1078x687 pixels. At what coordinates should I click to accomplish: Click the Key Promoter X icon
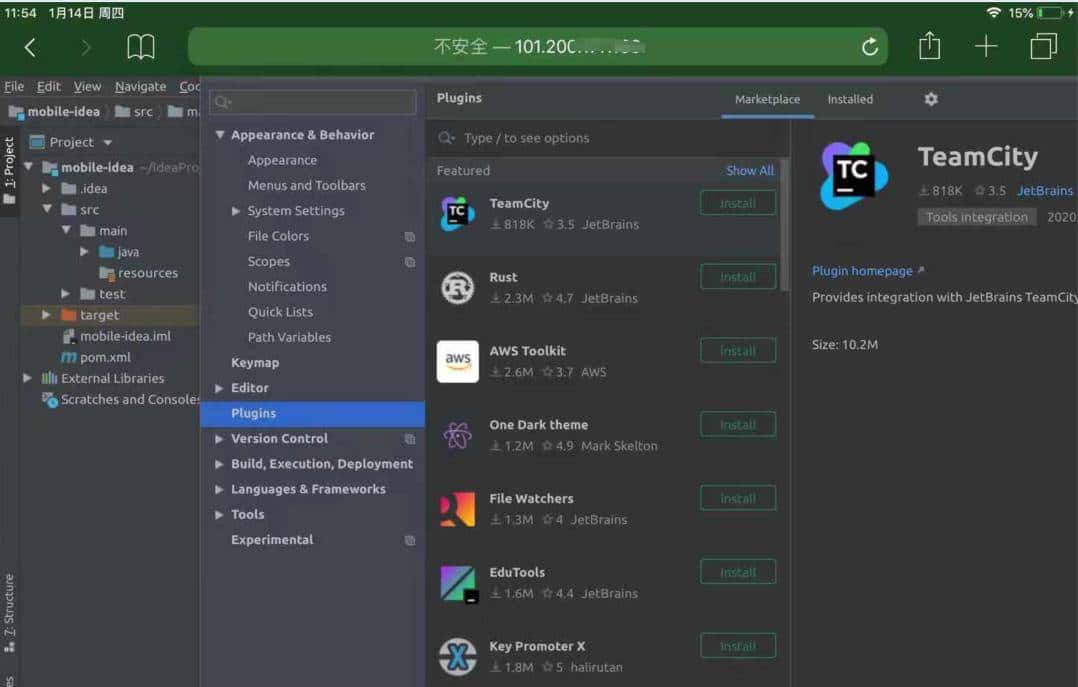click(x=457, y=656)
